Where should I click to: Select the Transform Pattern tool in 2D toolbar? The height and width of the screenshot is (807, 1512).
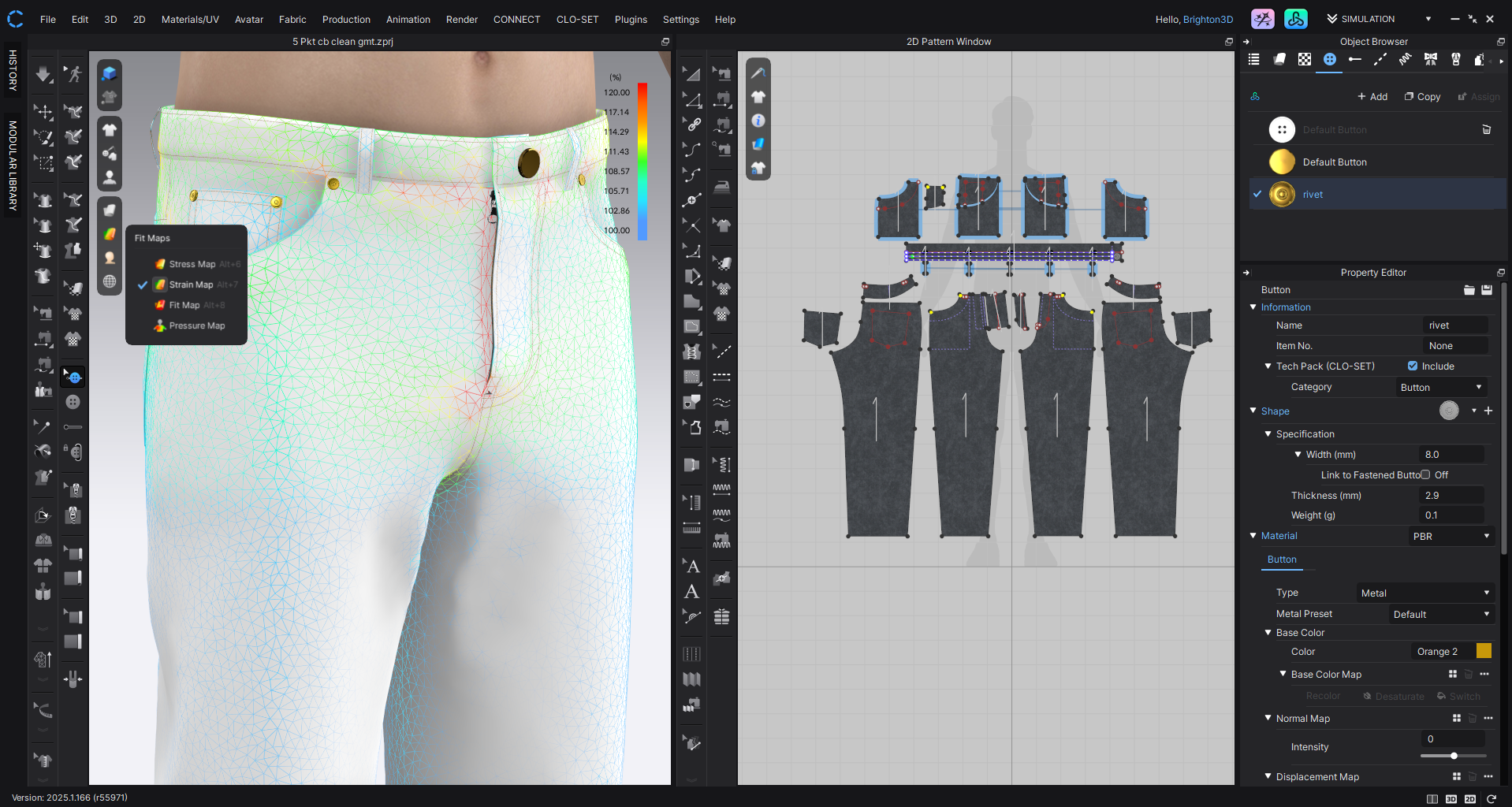click(x=691, y=73)
